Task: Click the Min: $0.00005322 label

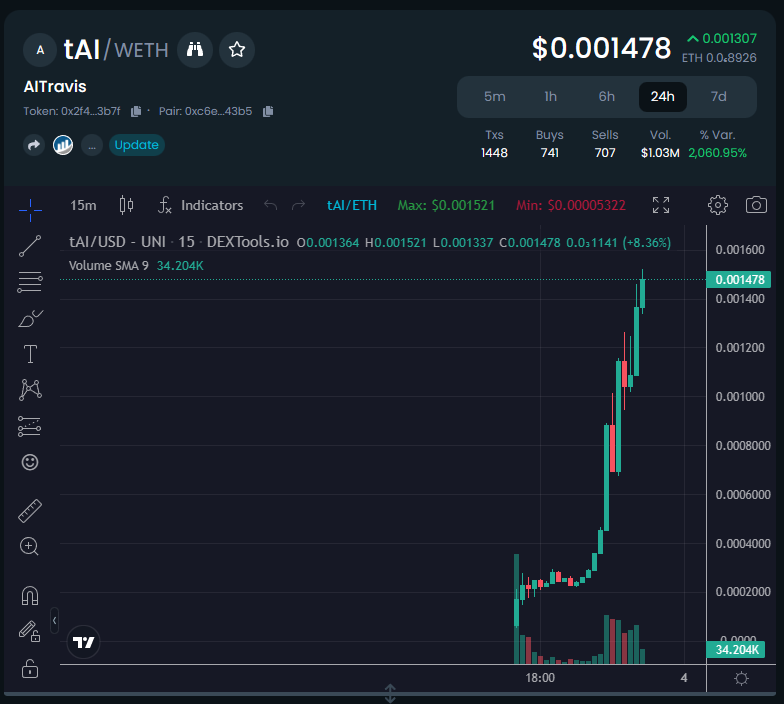Action: (x=570, y=205)
